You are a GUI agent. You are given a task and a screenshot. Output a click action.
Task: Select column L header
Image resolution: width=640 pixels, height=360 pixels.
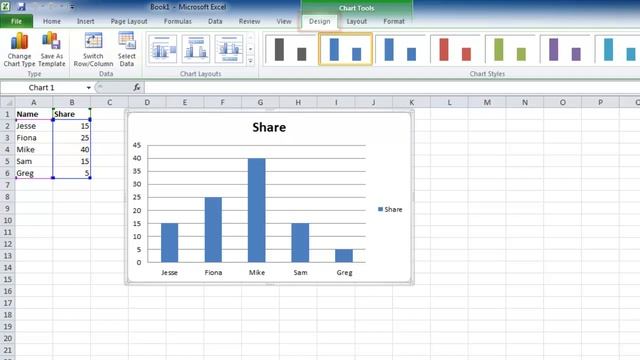[449, 102]
